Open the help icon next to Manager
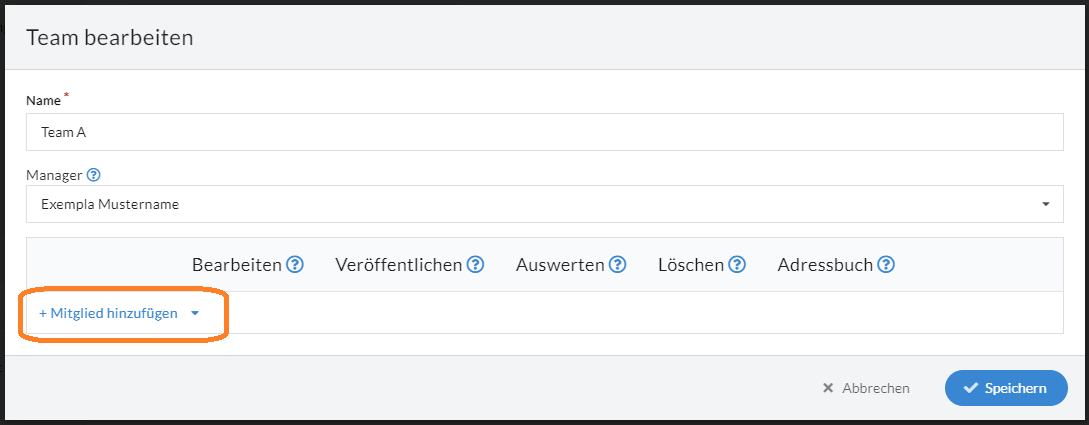 (x=94, y=174)
